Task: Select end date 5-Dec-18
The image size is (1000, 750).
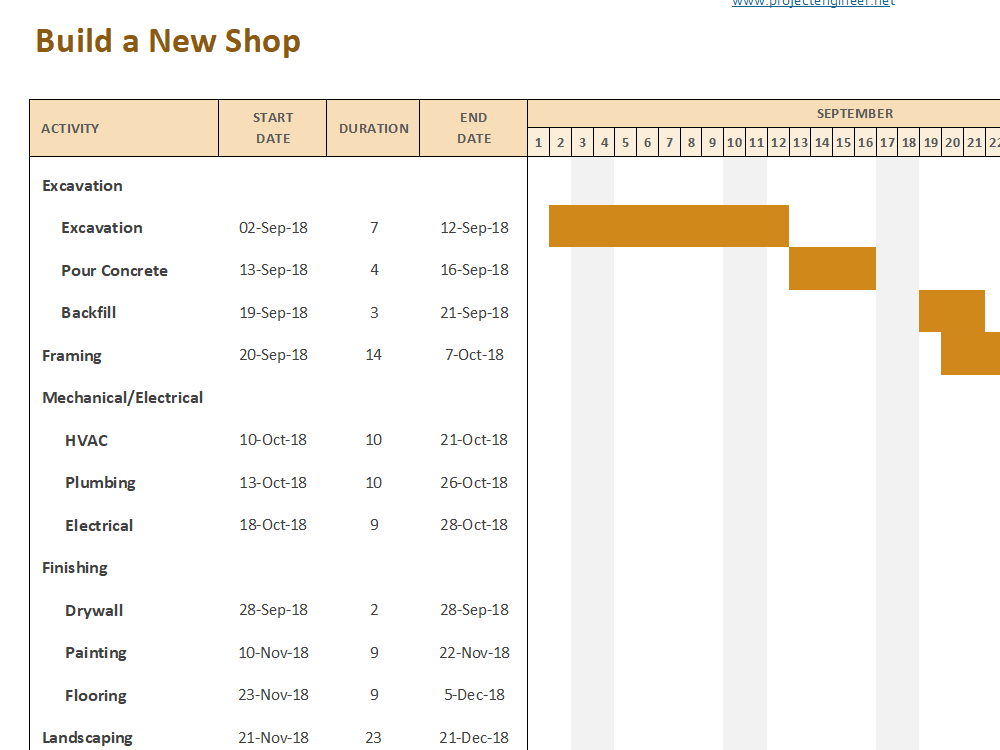Action: pyautogui.click(x=474, y=695)
